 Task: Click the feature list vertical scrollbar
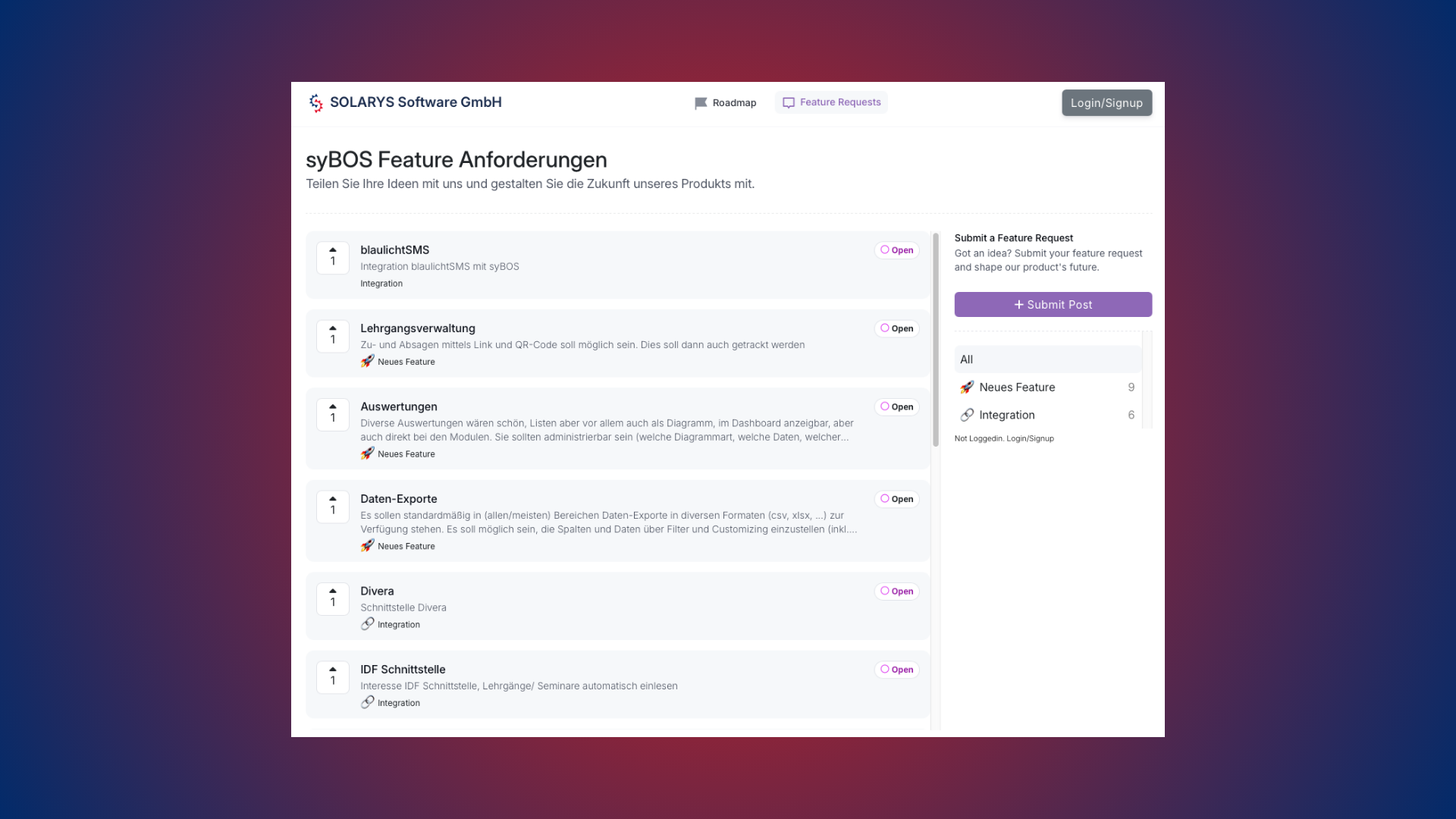[936, 341]
